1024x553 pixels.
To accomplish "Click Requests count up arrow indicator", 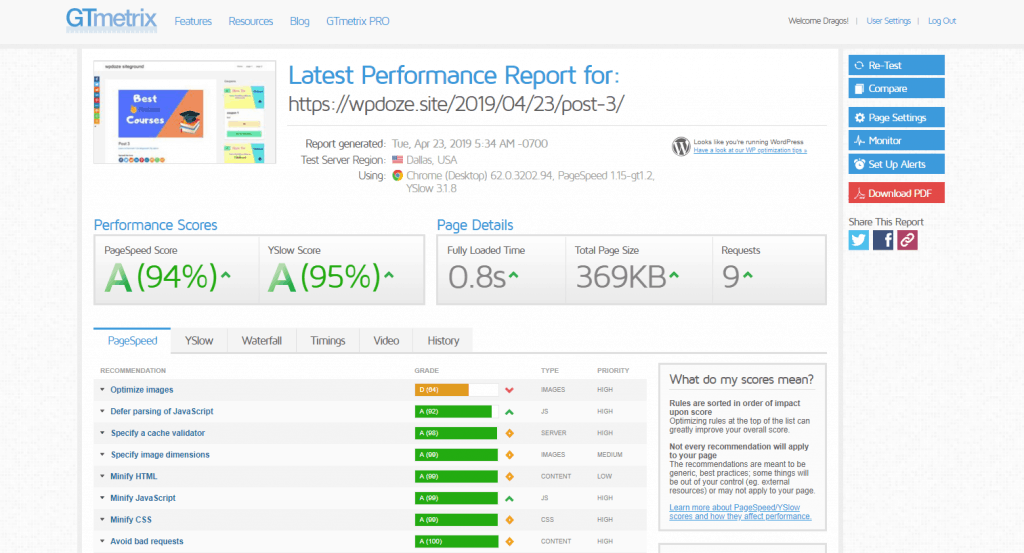I will 748,276.
